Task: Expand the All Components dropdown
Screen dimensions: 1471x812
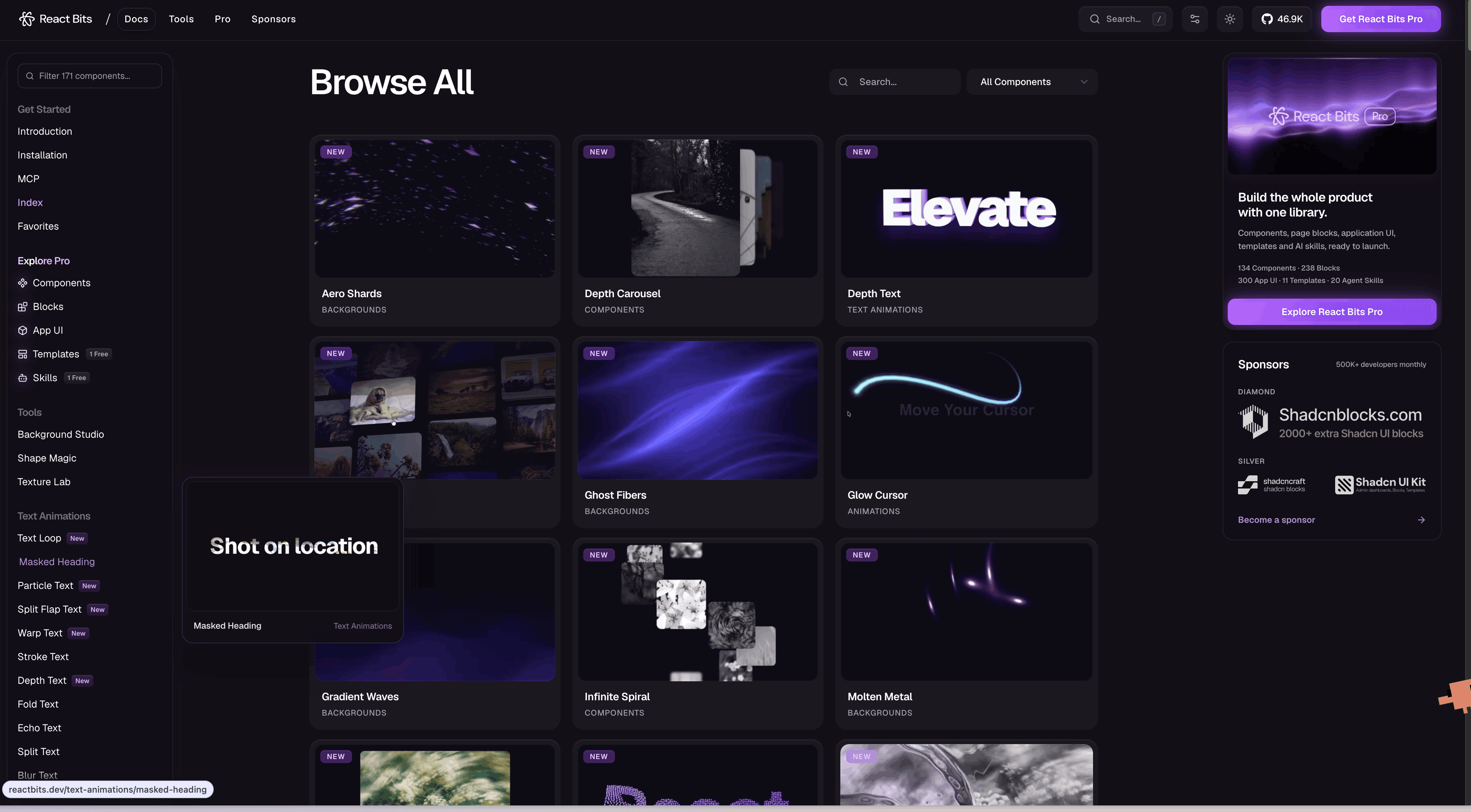Action: (1032, 82)
